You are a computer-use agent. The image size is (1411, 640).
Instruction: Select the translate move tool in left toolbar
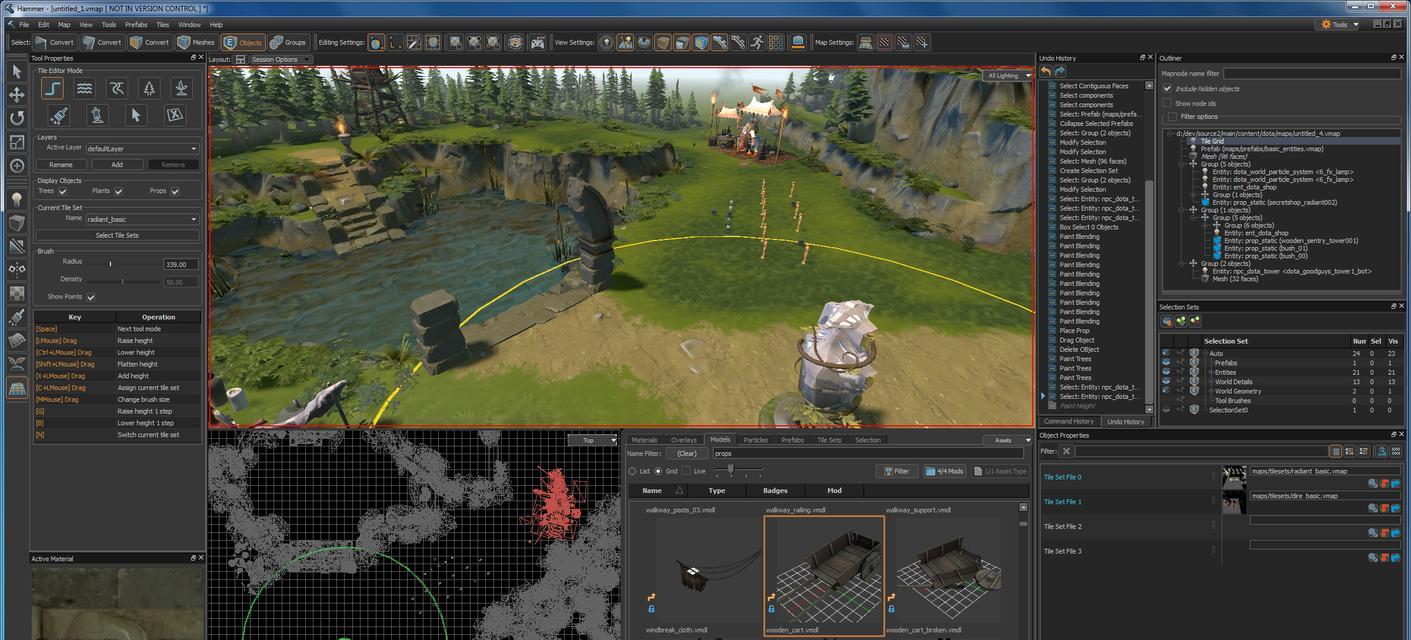click(x=17, y=94)
